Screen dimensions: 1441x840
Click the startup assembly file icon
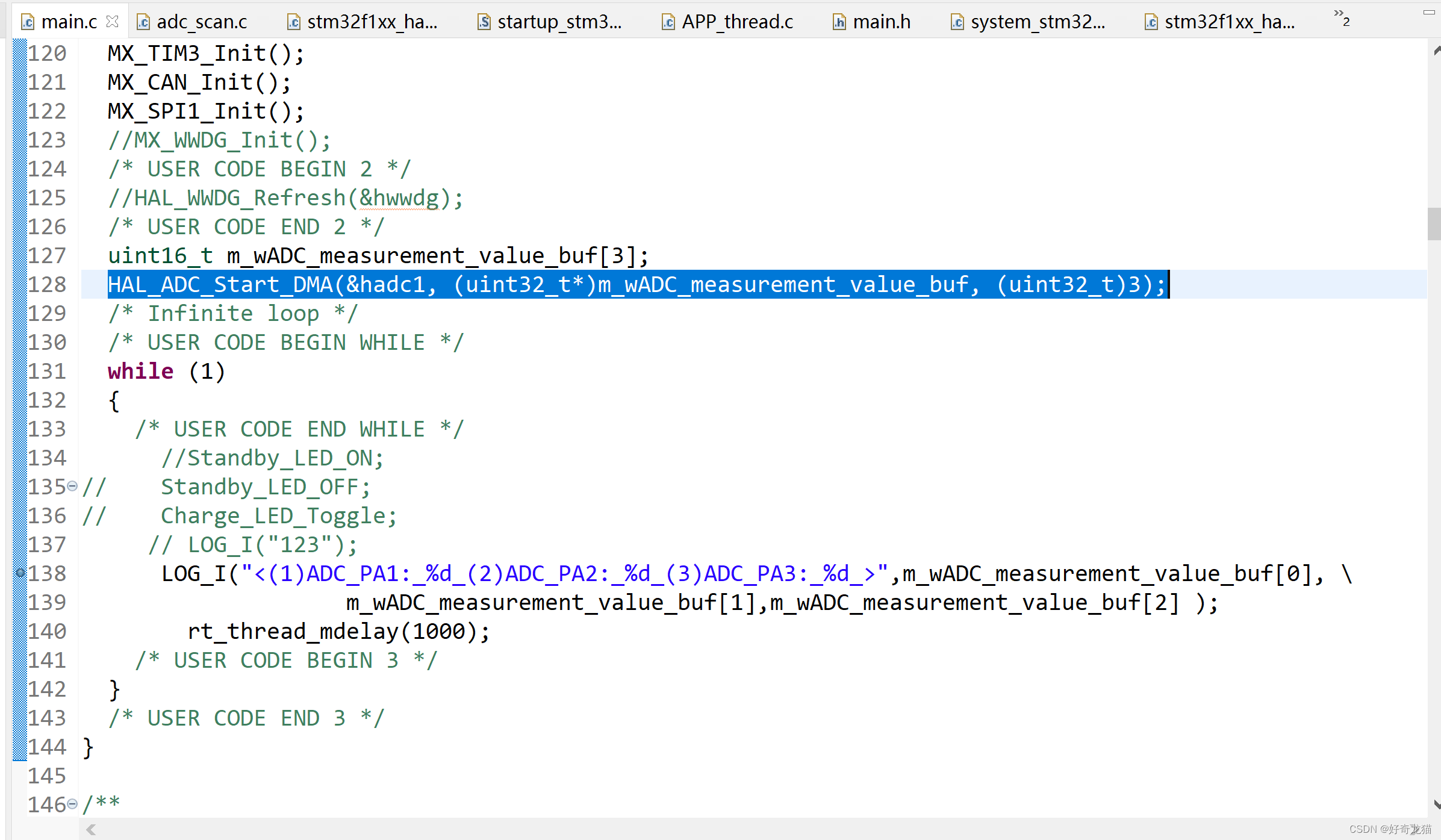pos(484,22)
